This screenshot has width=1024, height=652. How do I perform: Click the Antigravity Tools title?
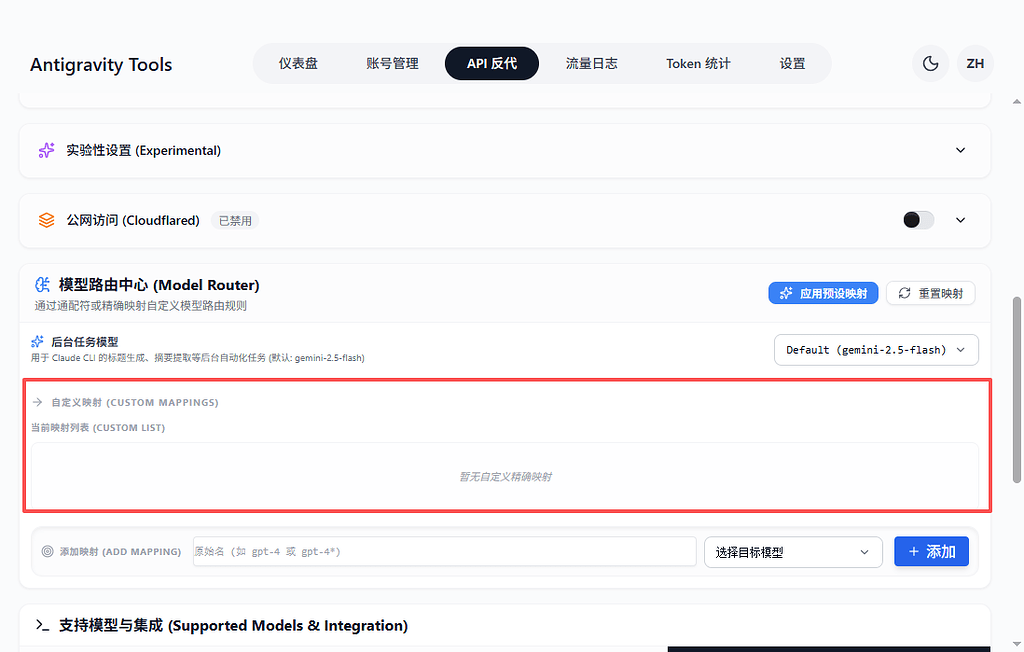101,65
